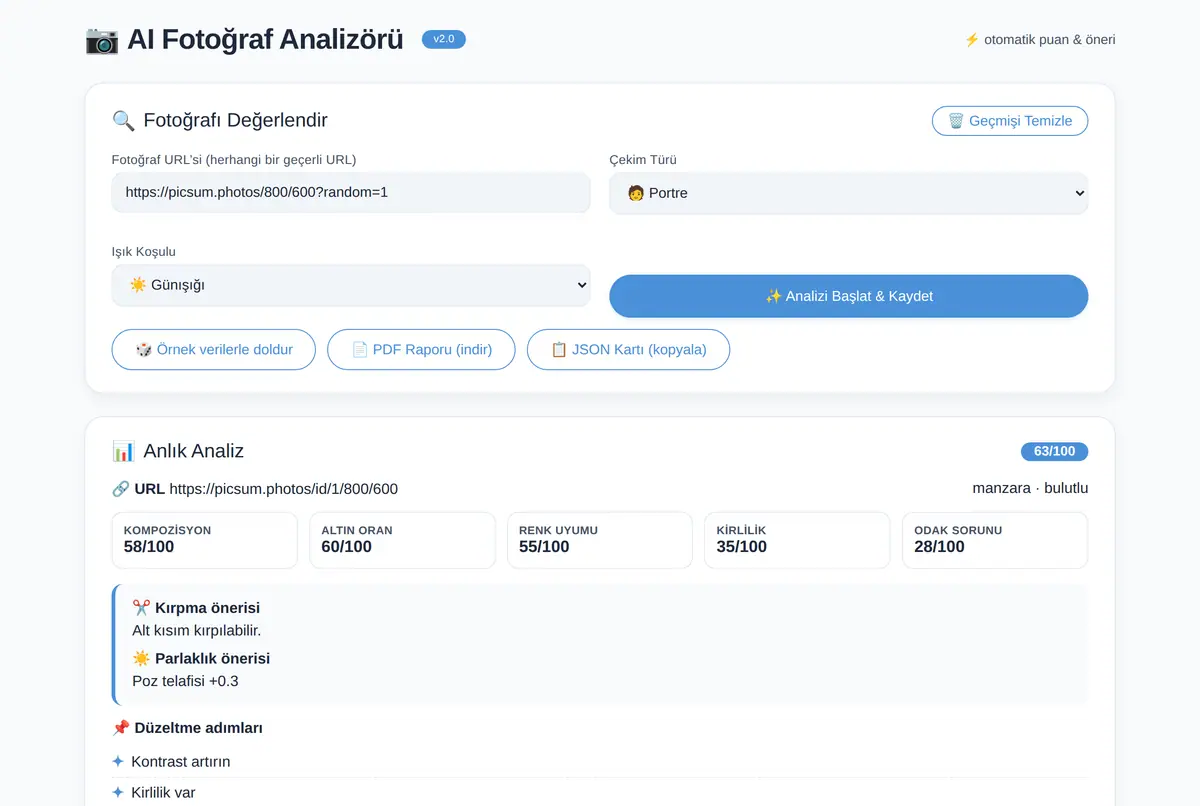Click the pushpin icon beside Düzeltme adımları
The width and height of the screenshot is (1200, 806).
pos(121,728)
